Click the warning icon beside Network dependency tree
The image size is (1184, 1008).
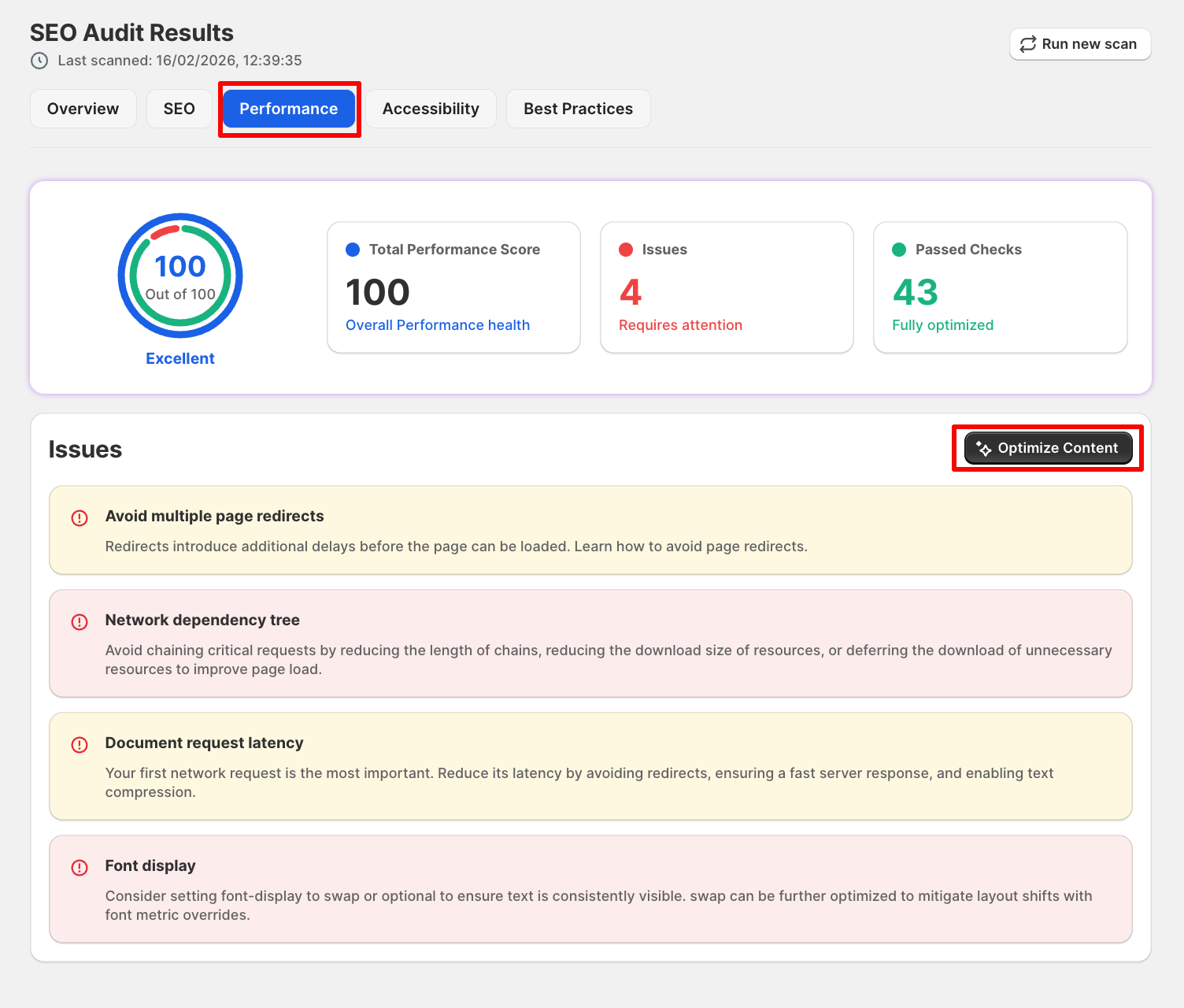[80, 621]
